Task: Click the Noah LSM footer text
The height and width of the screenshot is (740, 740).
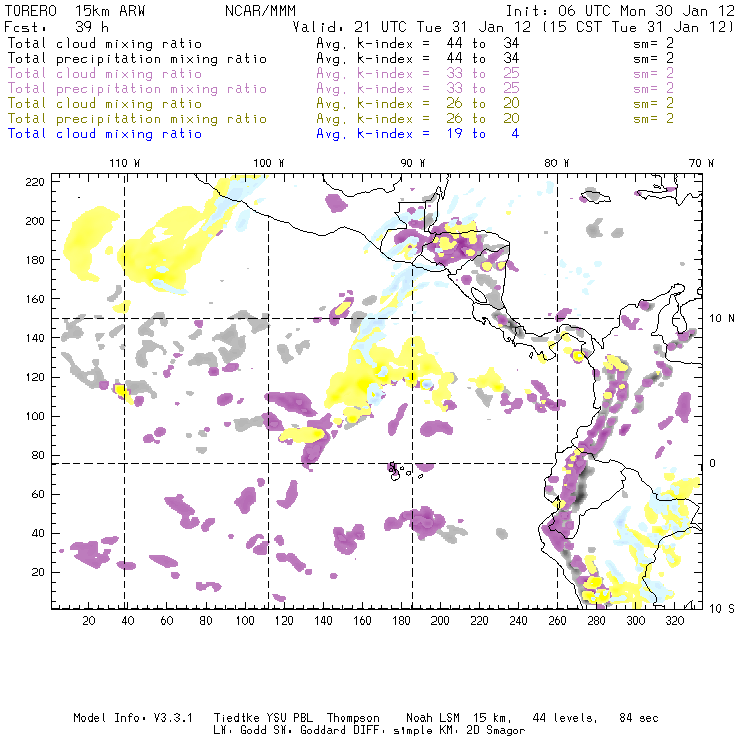Action: point(433,718)
